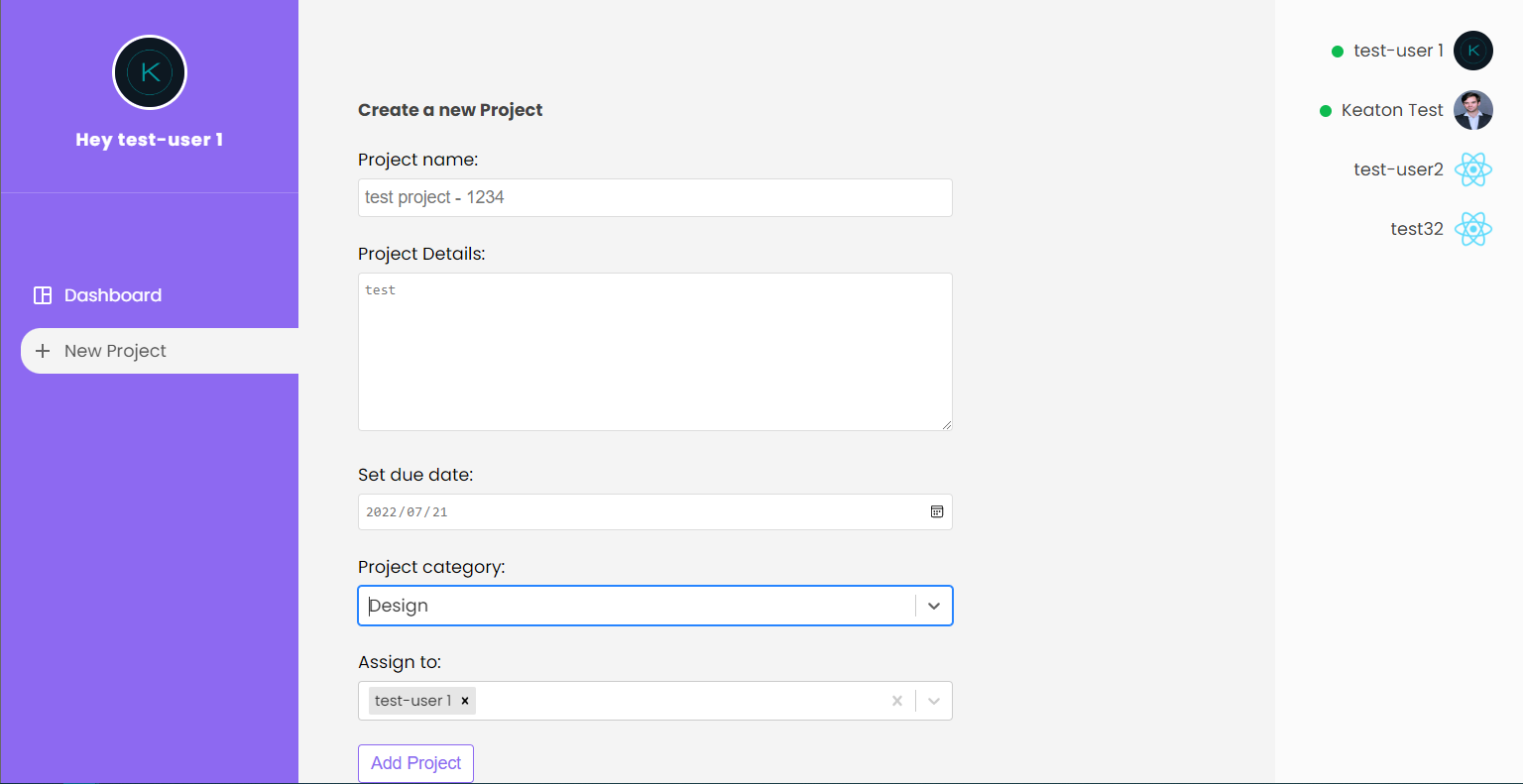Open the calendar icon in due date field

click(x=936, y=511)
